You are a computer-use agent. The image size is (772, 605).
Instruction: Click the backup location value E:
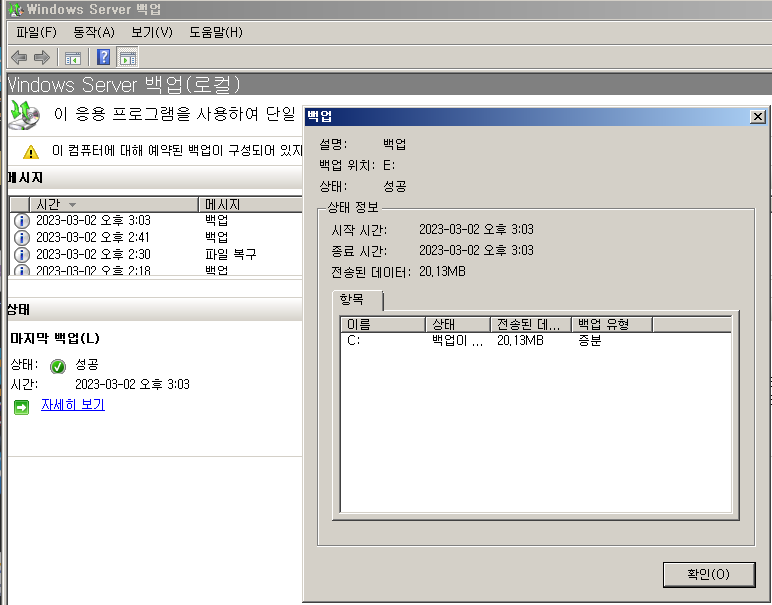(x=389, y=165)
